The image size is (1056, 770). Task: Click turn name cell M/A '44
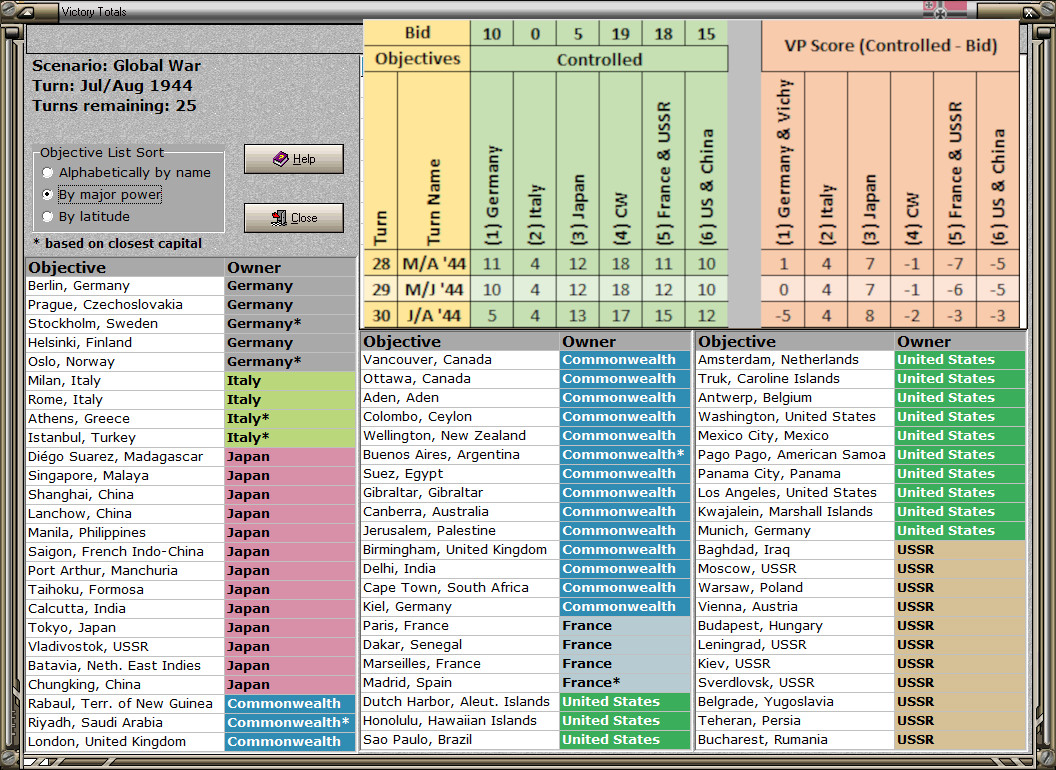433,263
